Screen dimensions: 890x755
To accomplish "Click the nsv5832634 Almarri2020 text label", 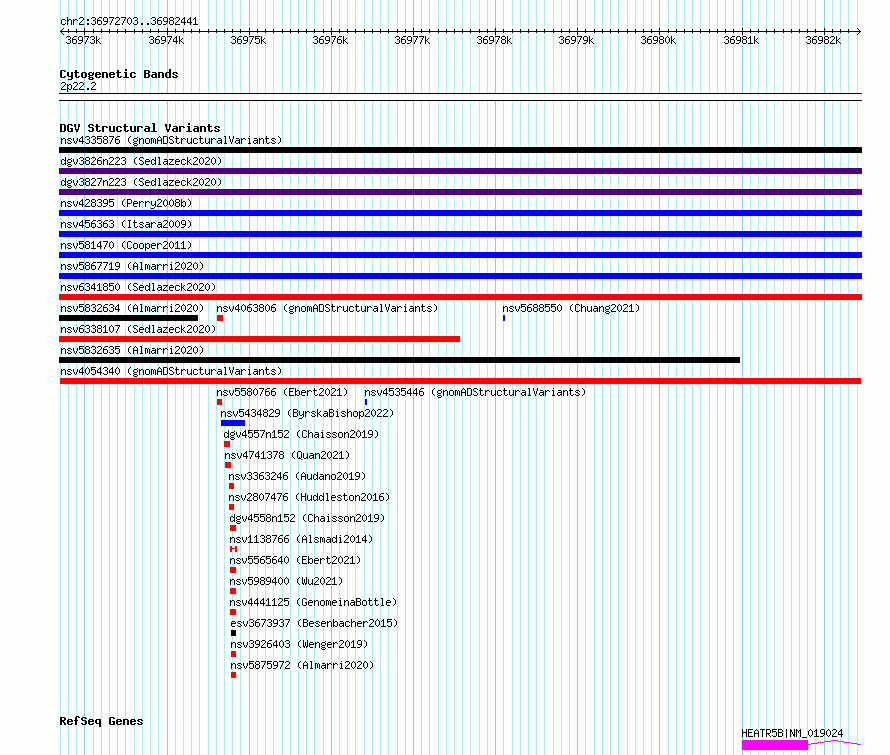I will click(x=132, y=308).
